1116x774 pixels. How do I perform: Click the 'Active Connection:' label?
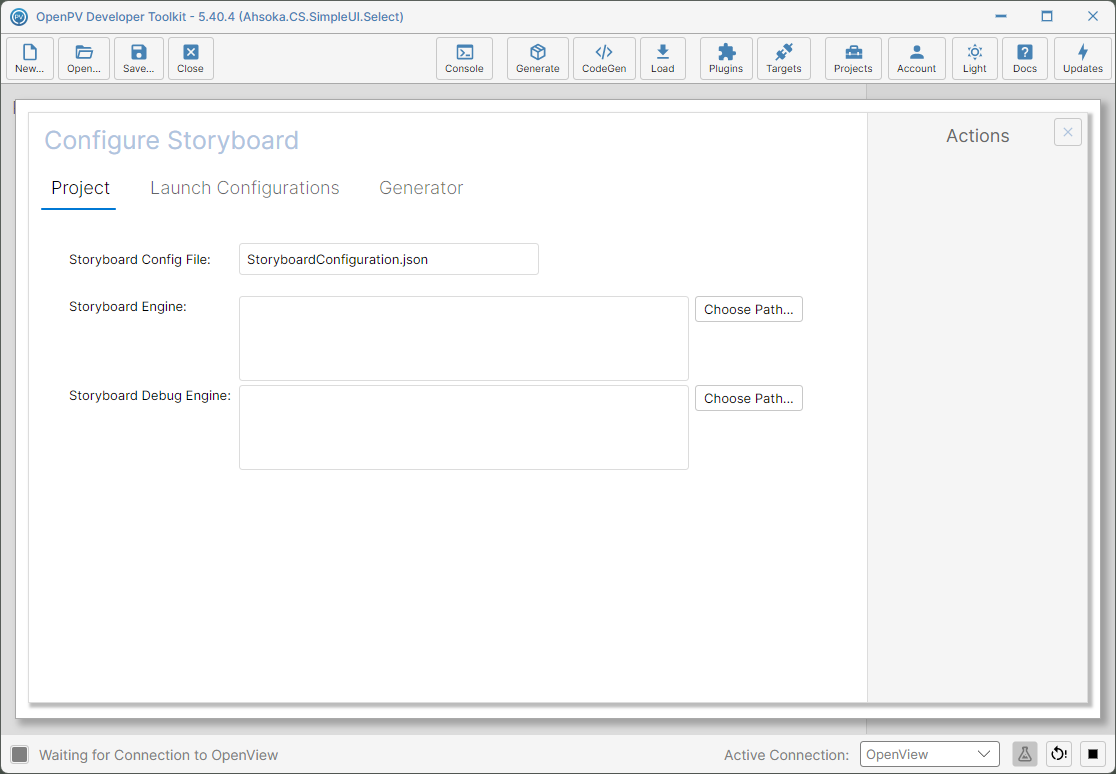coord(786,755)
